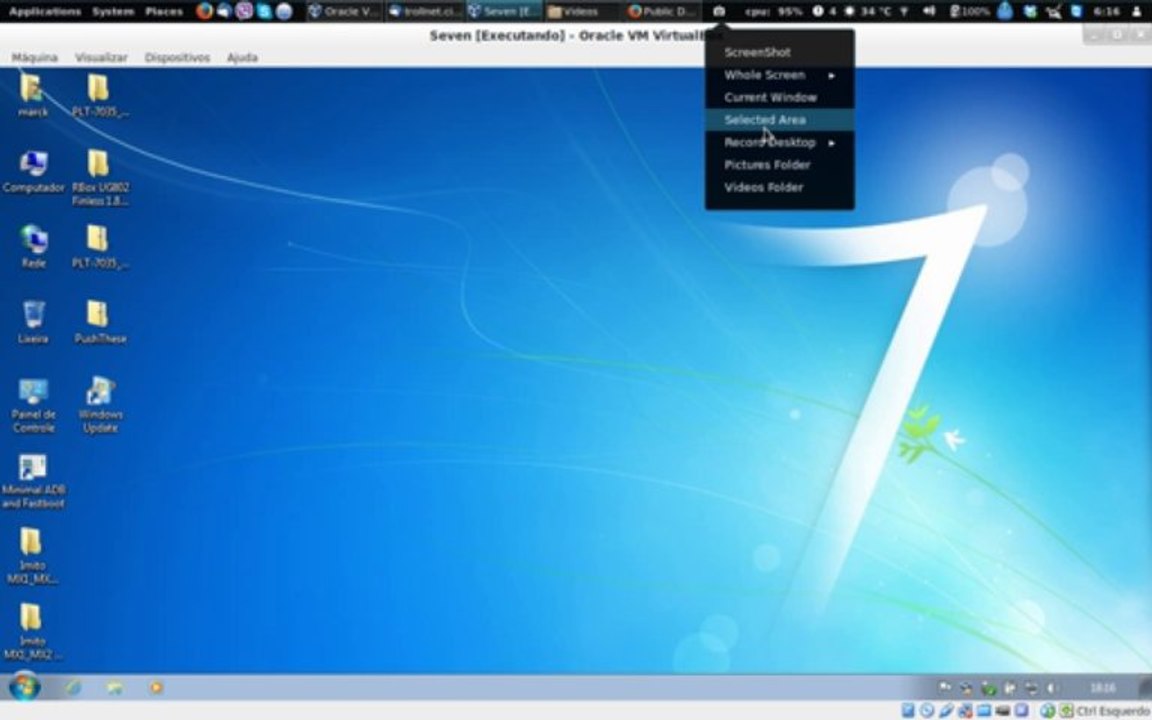Switch to the Oracle V... taskbar window
The image size is (1152, 720).
[x=344, y=11]
